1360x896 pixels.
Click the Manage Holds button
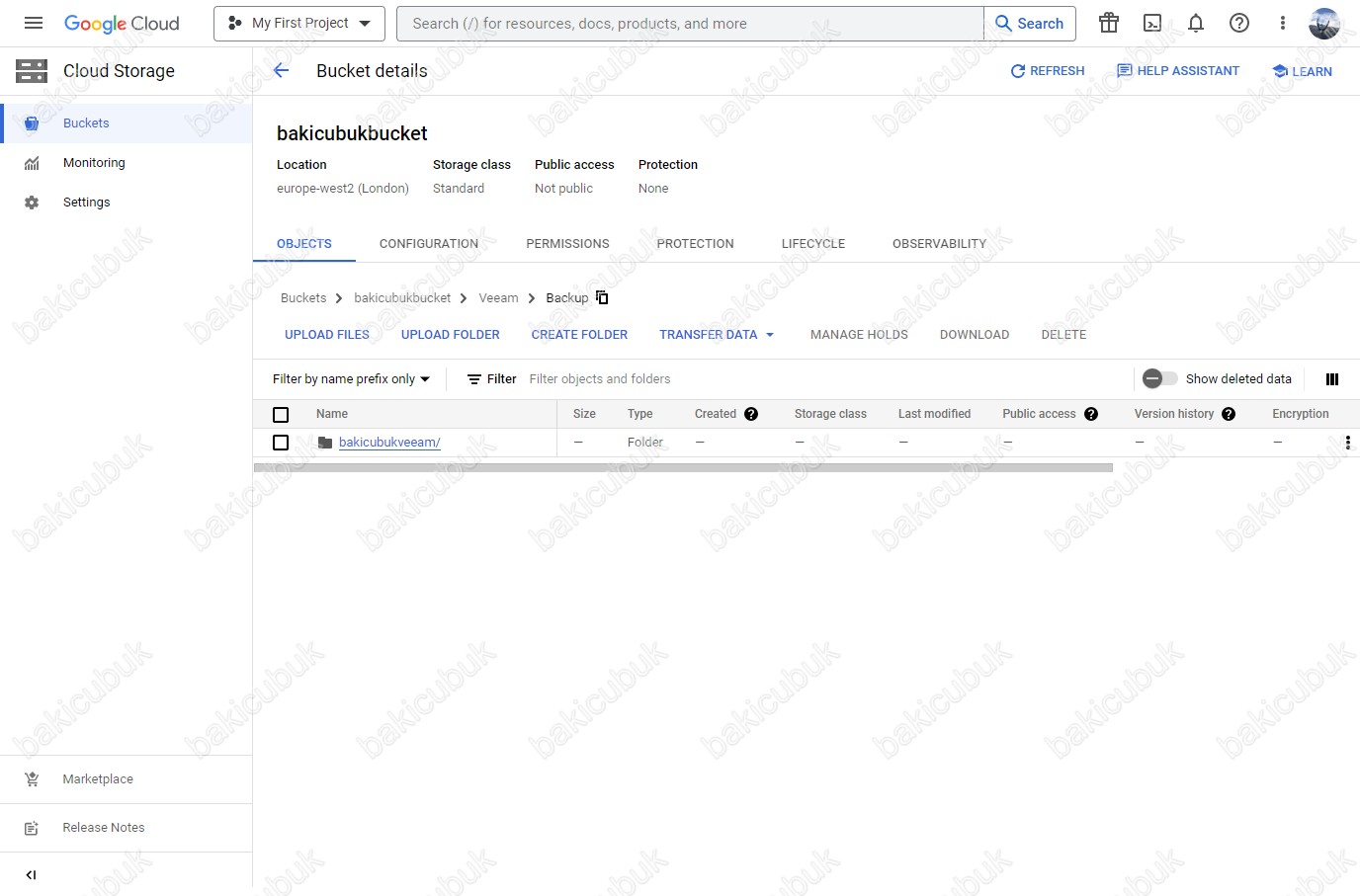point(859,335)
